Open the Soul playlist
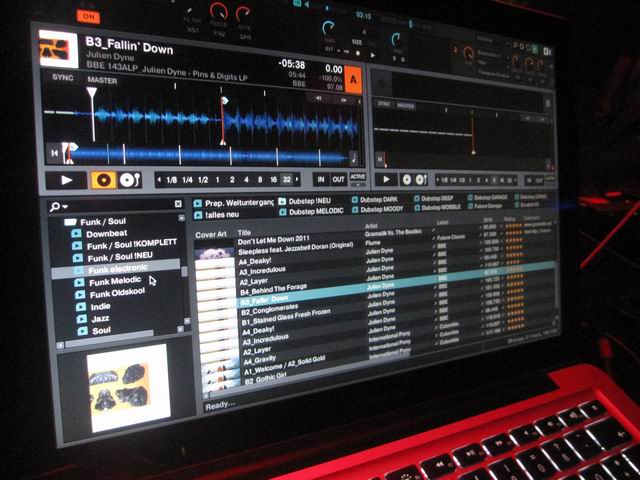The image size is (640, 480). click(x=101, y=331)
